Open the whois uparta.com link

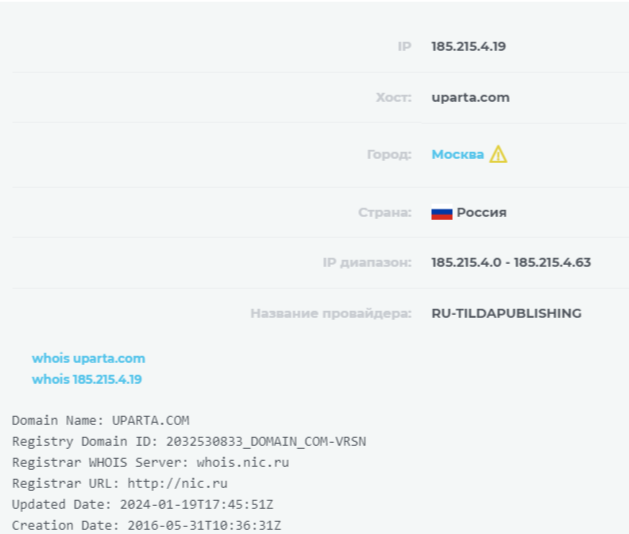pyautogui.click(x=88, y=358)
